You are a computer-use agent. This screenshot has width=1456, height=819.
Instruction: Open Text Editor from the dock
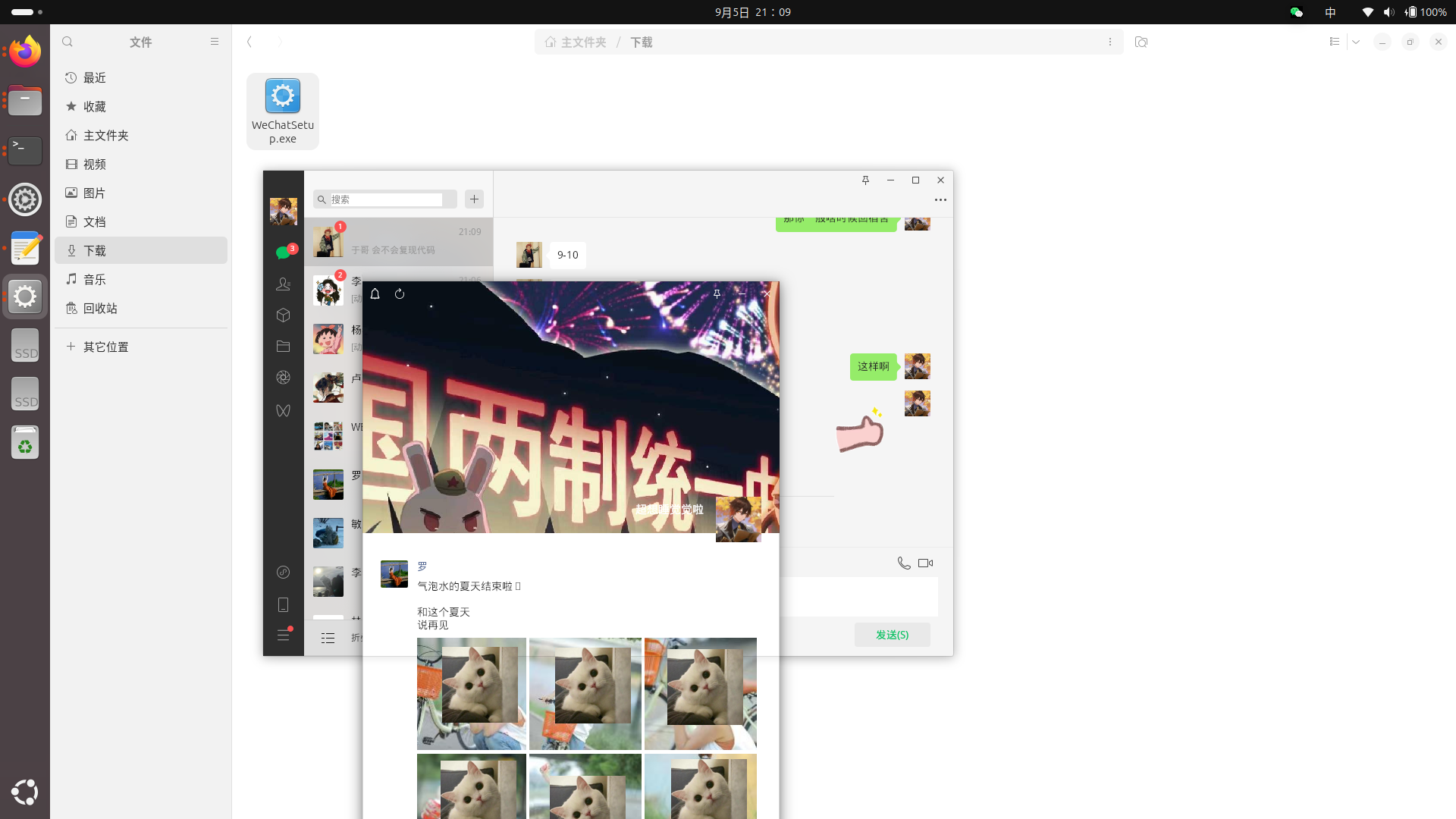(x=25, y=249)
